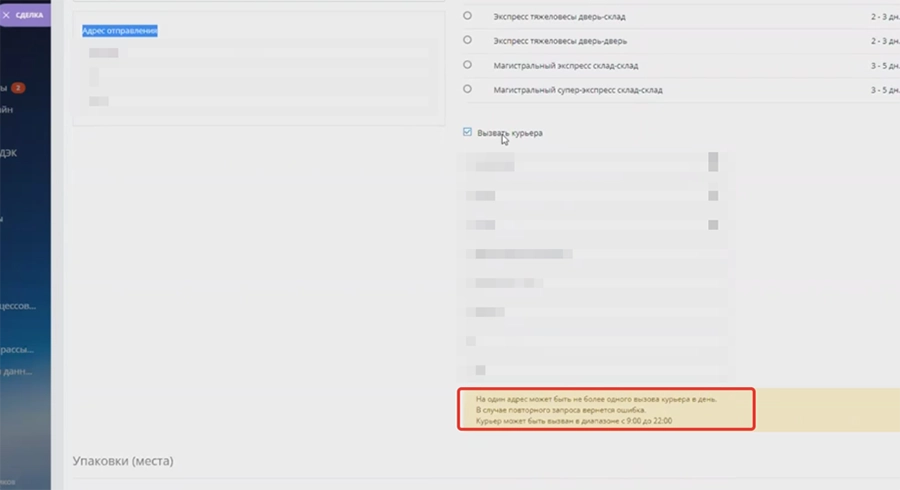The width and height of the screenshot is (900, 490).
Task: Open the third dropdown below Вызвать курьера
Action: [x=712, y=225]
